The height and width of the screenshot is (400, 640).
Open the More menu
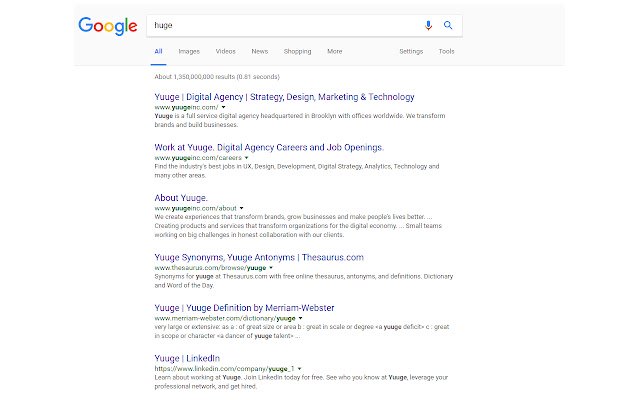point(335,51)
